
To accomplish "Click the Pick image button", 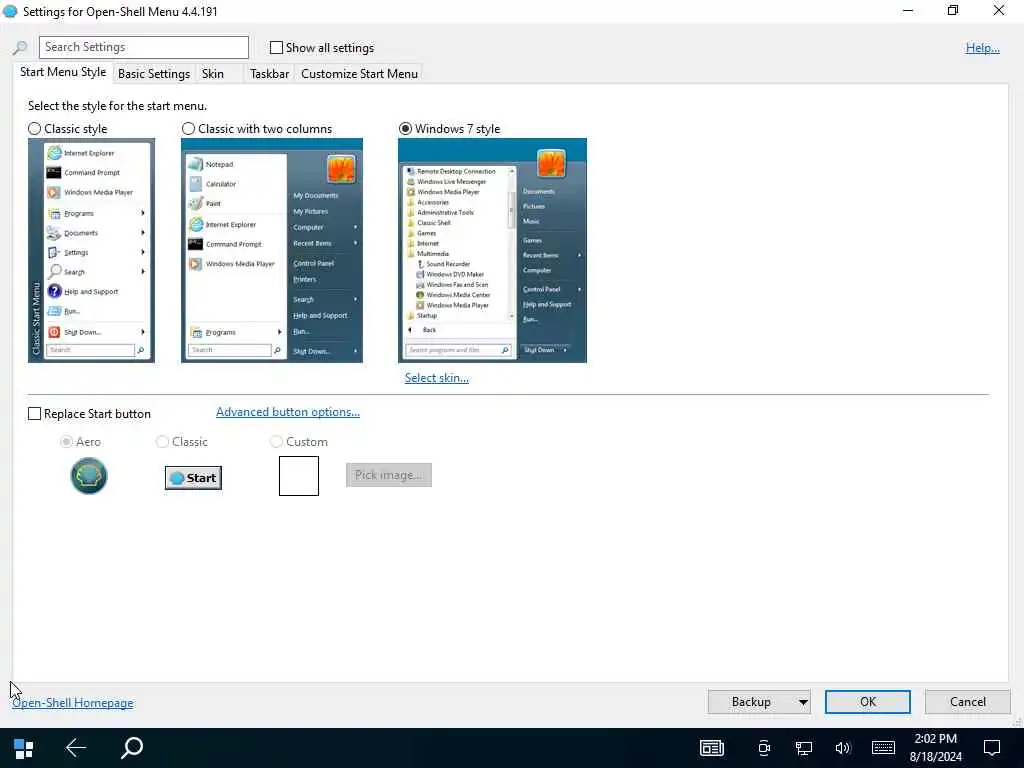I will 389,475.
